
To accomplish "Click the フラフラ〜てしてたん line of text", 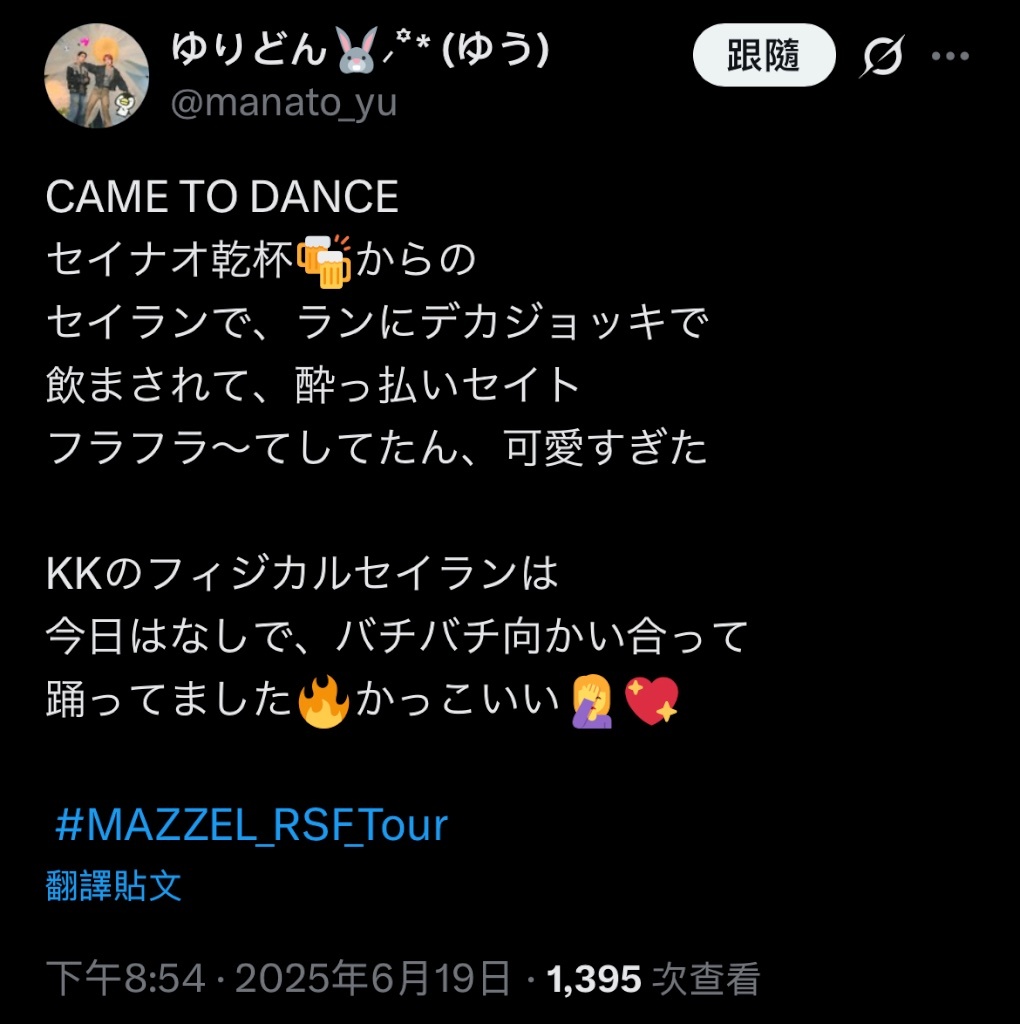I will click(377, 448).
